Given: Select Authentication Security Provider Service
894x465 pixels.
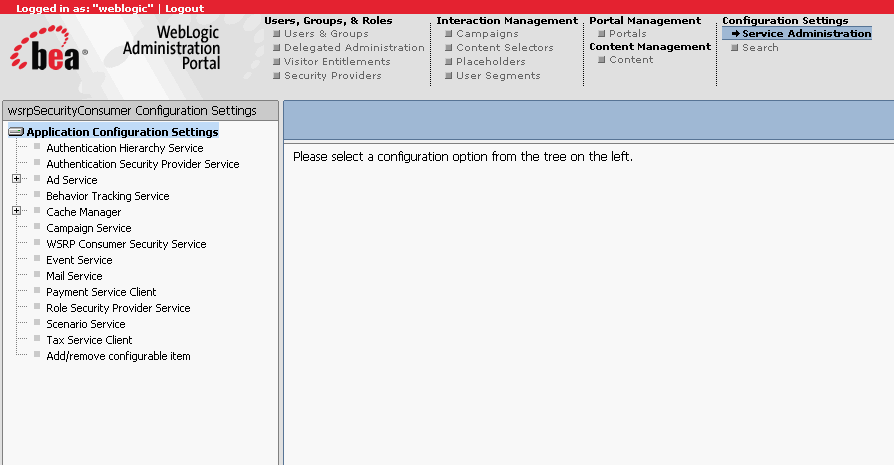Looking at the screenshot, I should click(143, 164).
